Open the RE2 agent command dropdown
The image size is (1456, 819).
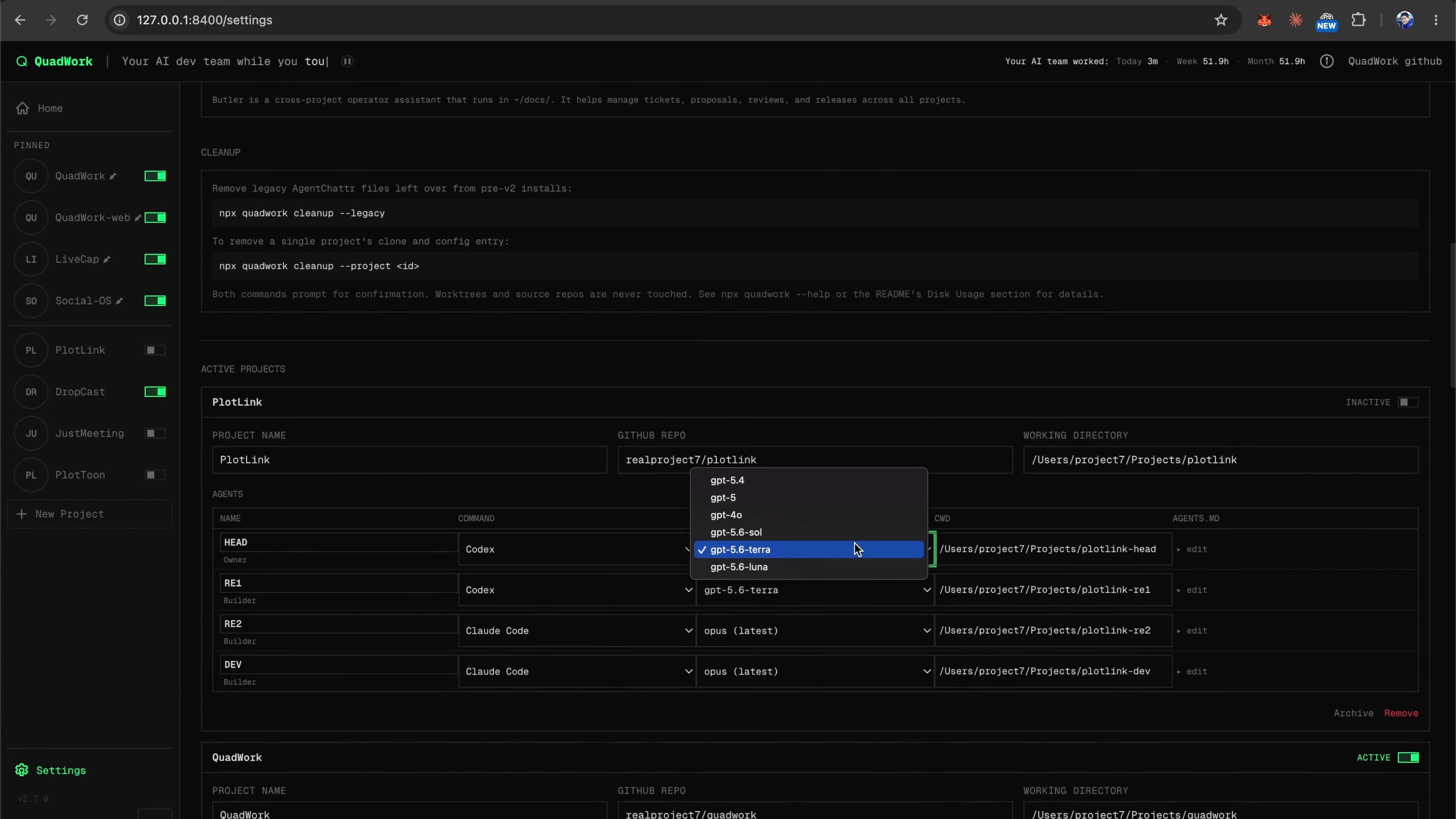[576, 630]
